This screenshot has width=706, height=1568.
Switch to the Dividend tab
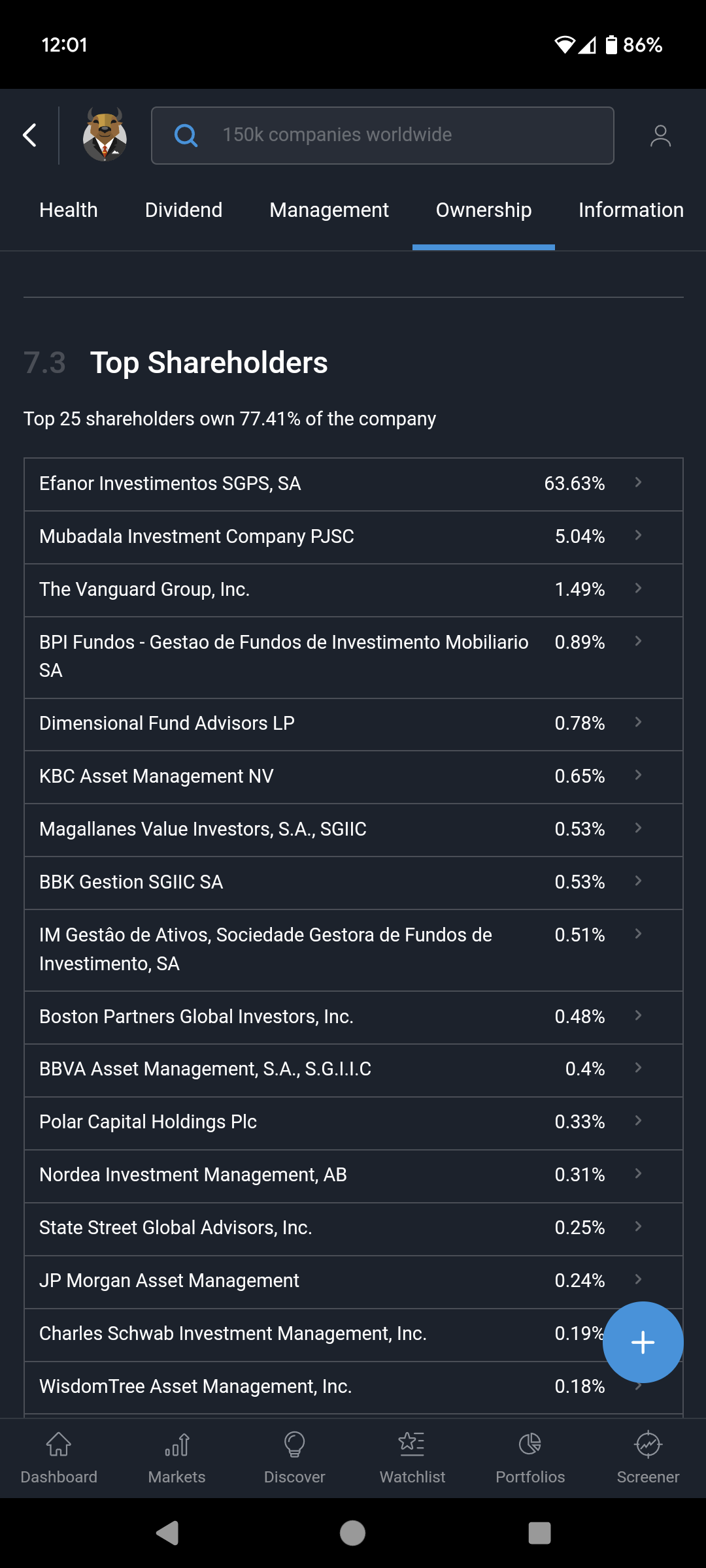(x=184, y=210)
